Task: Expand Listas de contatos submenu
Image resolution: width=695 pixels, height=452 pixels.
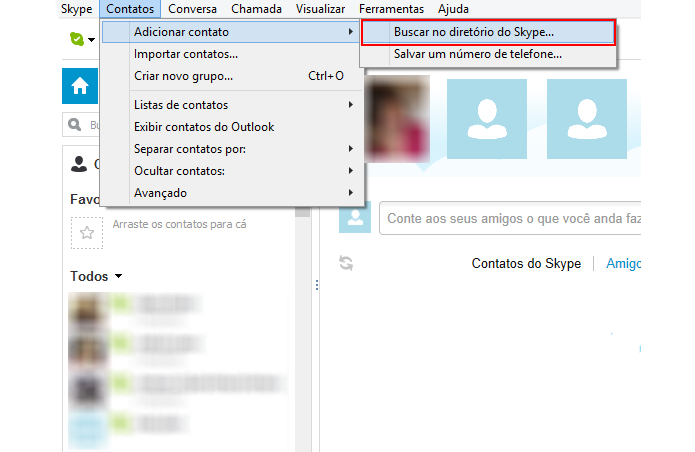Action: [x=230, y=105]
